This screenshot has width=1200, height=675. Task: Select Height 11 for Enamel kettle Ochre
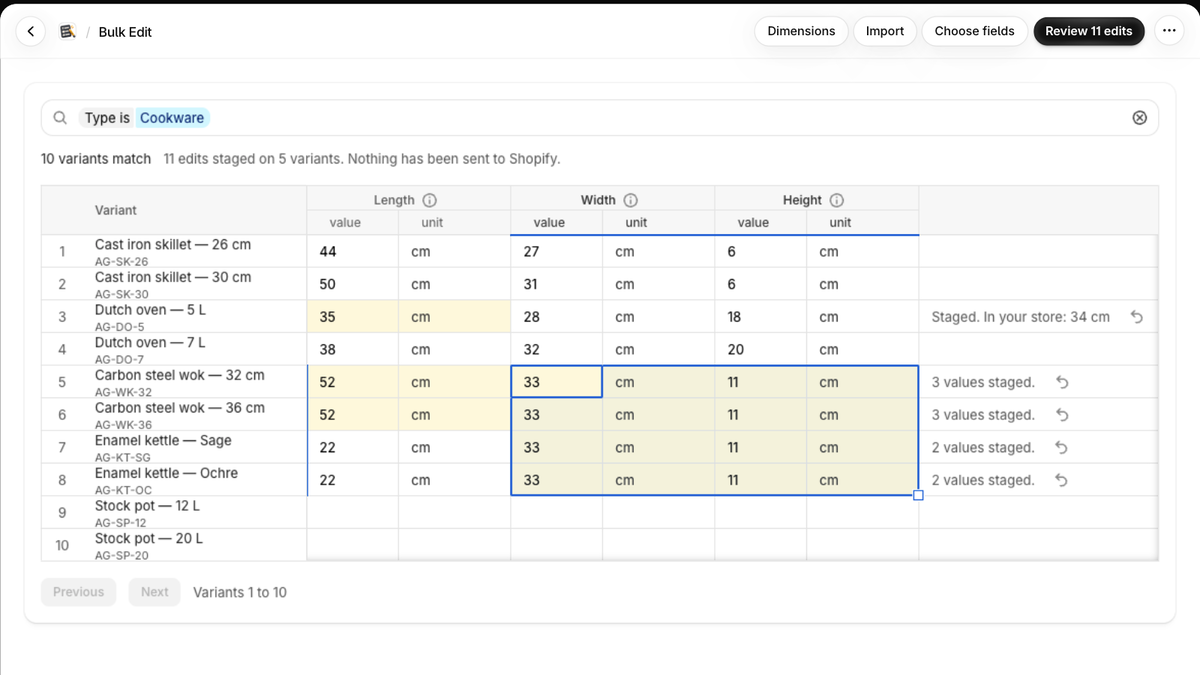click(761, 480)
